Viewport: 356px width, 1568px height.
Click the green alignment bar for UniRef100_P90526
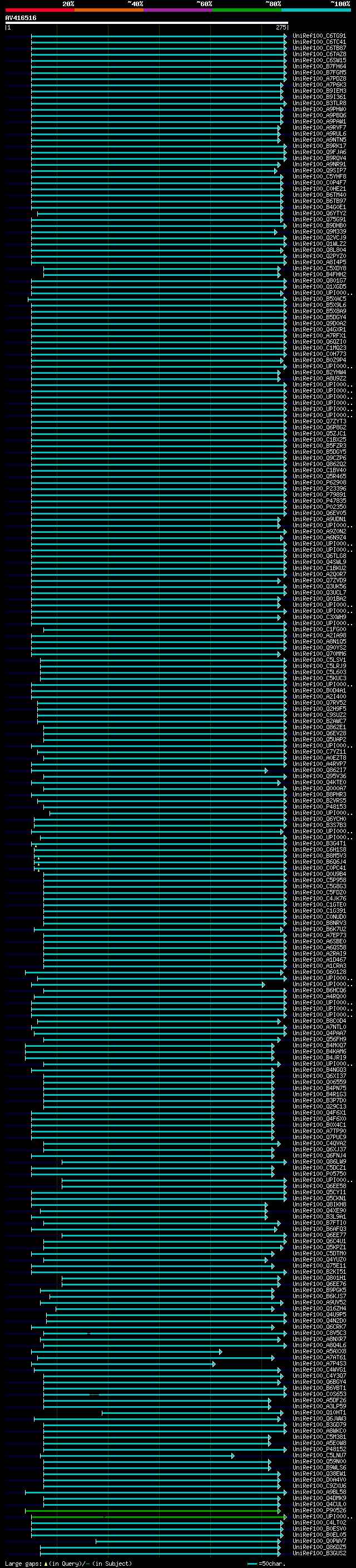153,1511
